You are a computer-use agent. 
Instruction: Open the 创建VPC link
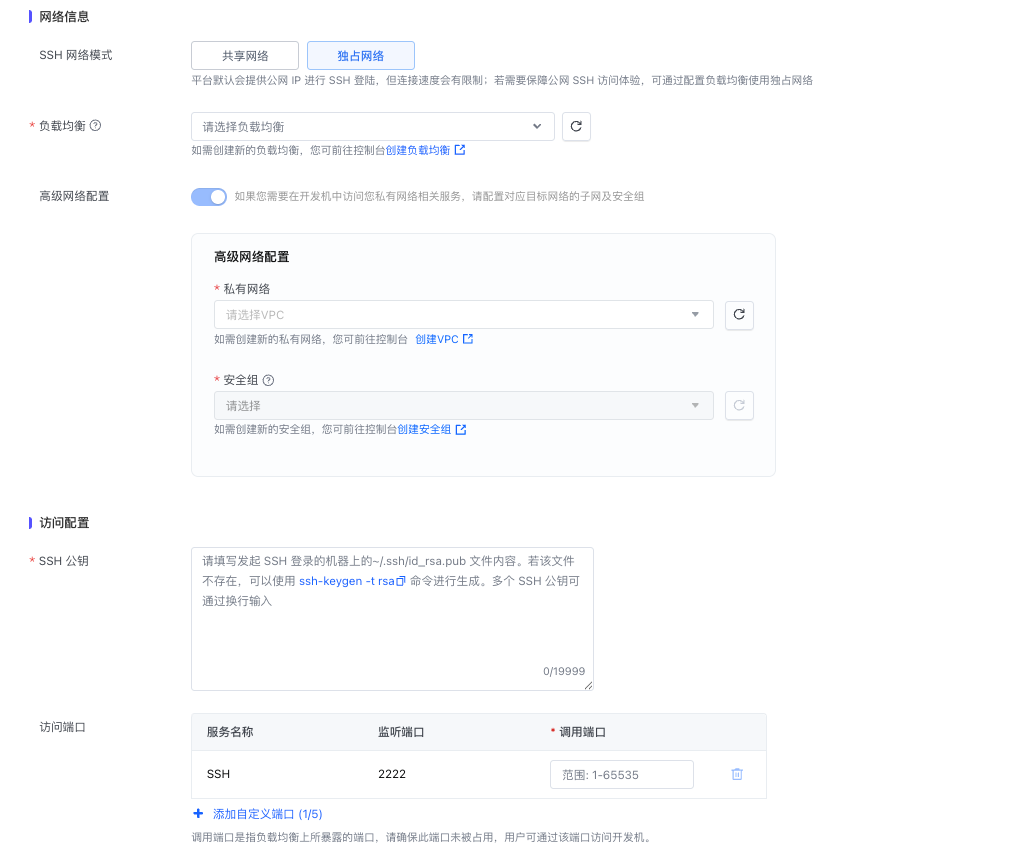[x=437, y=339]
